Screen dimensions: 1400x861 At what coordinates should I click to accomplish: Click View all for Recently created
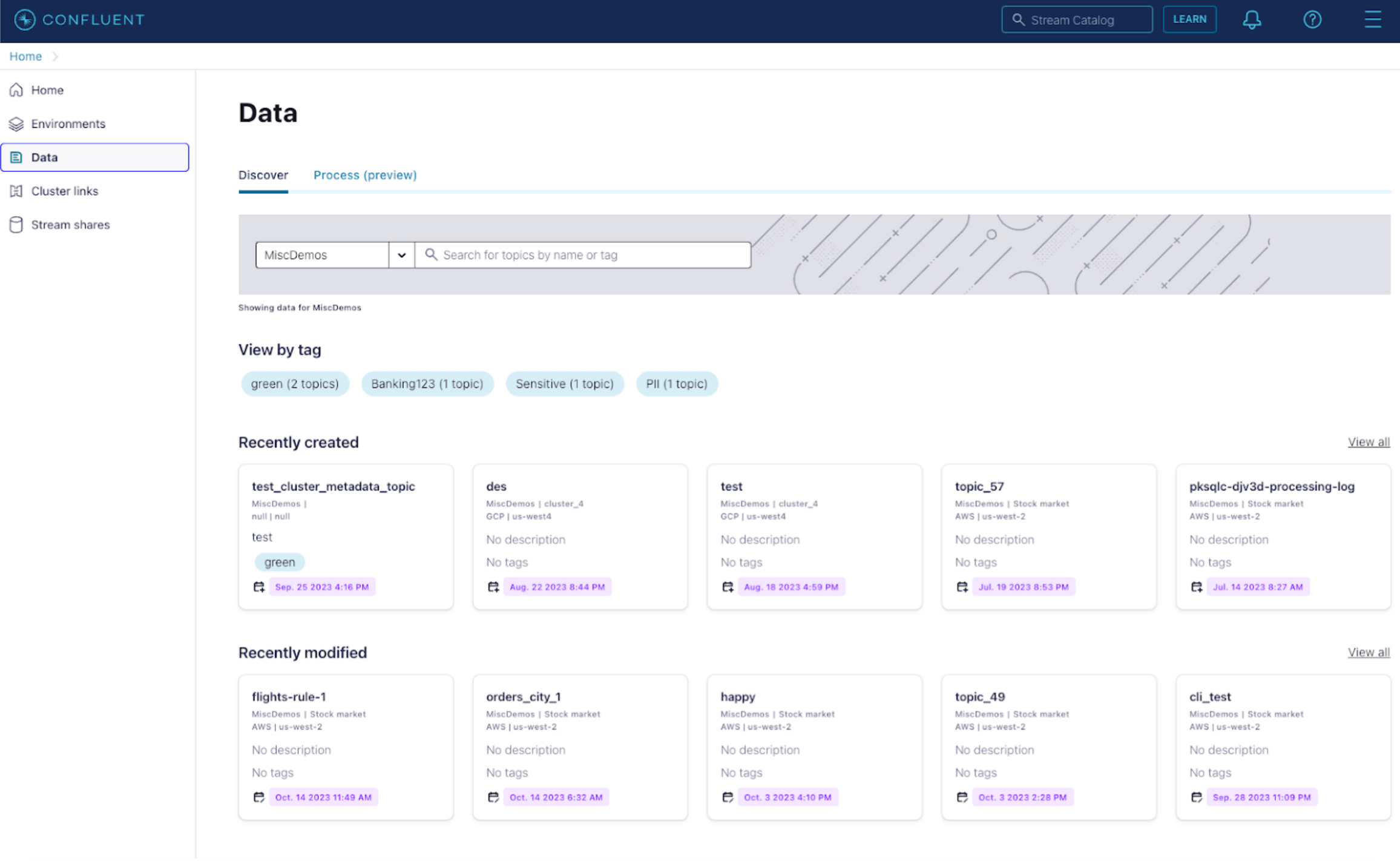tap(1369, 442)
